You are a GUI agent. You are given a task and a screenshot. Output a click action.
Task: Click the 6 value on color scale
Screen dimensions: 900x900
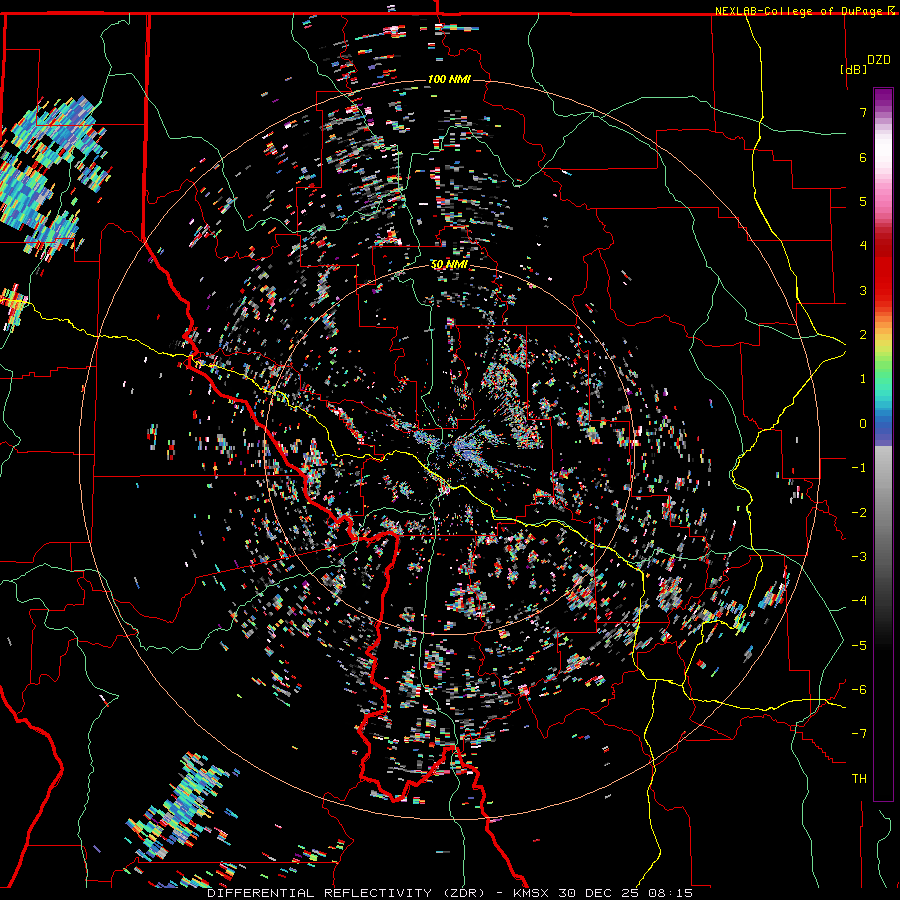(863, 157)
